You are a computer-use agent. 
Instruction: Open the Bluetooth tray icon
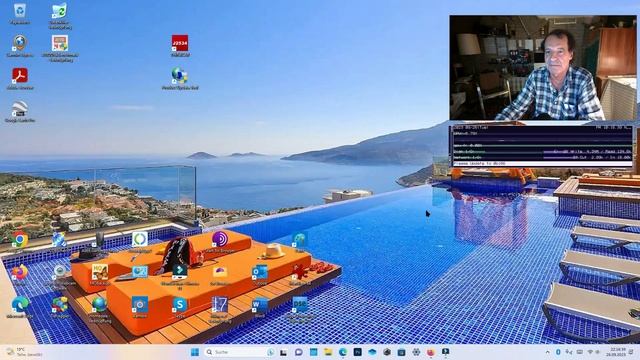[558, 352]
